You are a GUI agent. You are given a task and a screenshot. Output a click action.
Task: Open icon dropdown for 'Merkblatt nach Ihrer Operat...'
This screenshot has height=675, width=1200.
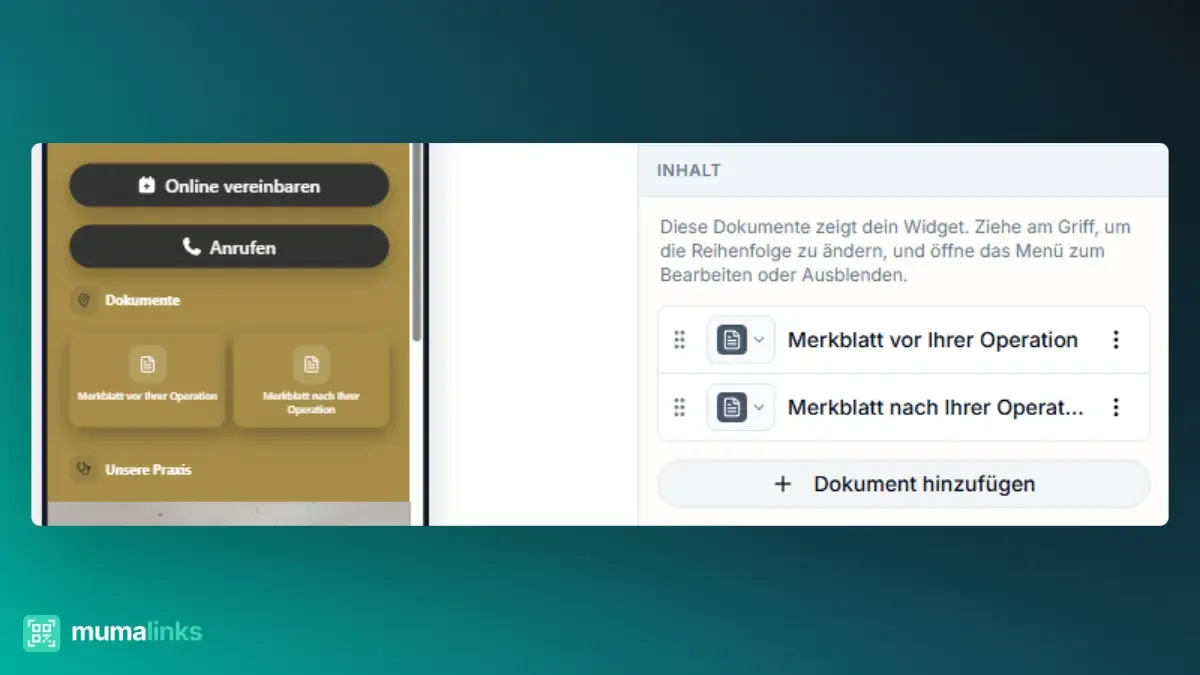(741, 407)
